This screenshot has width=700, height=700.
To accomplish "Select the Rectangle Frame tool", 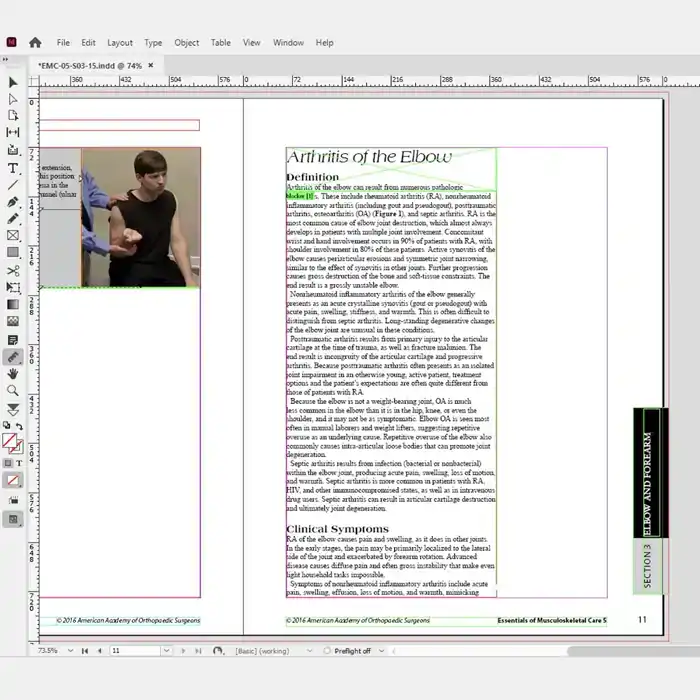I will (13, 235).
